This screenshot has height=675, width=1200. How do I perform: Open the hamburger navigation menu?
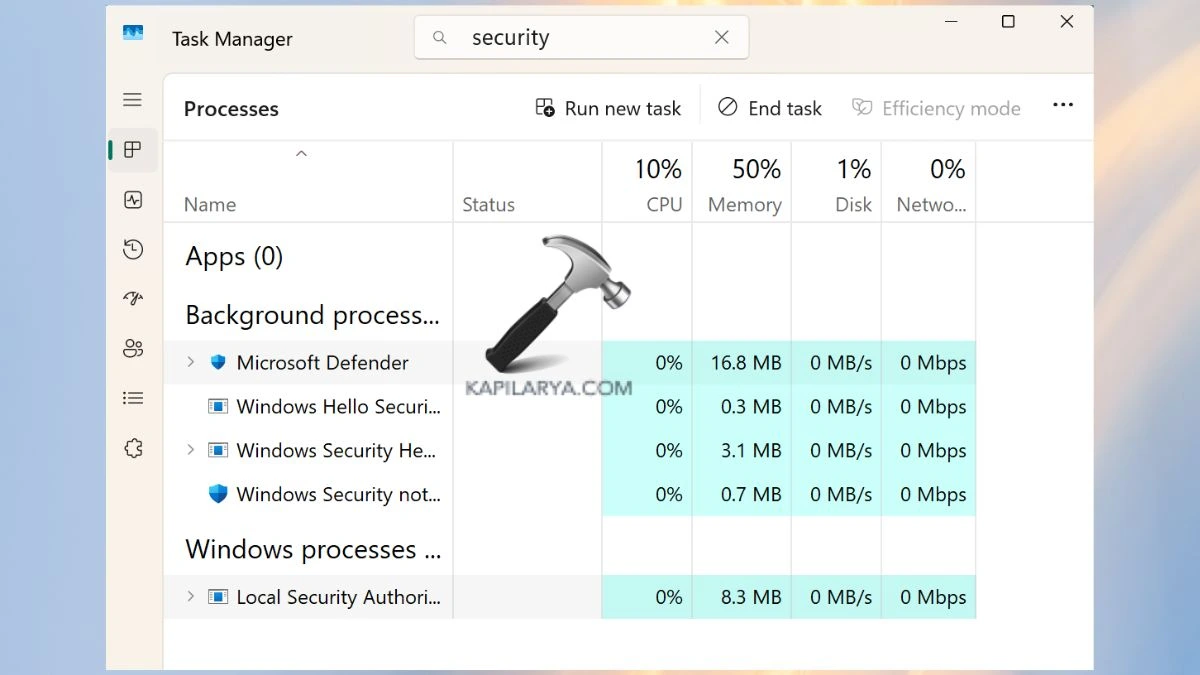coord(133,100)
